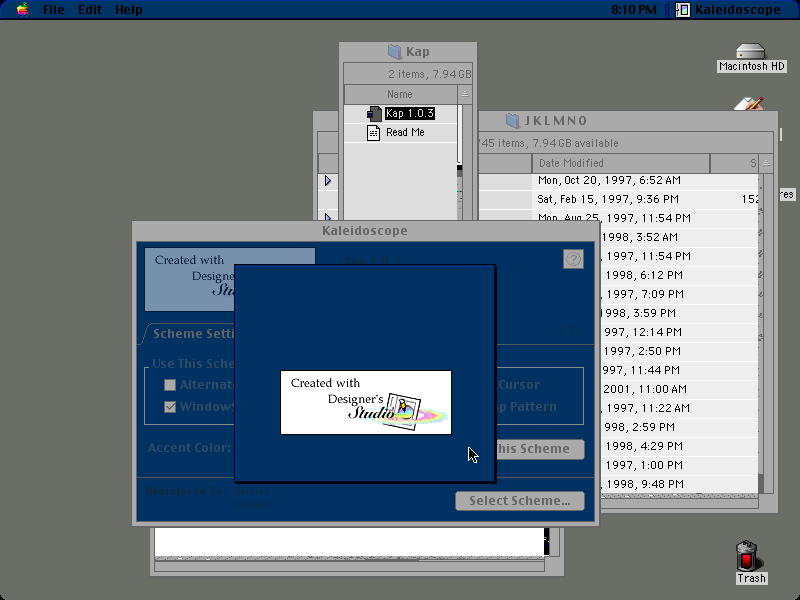Click the 8:10 PM menu bar clock
This screenshot has height=600, width=800.
(x=634, y=10)
